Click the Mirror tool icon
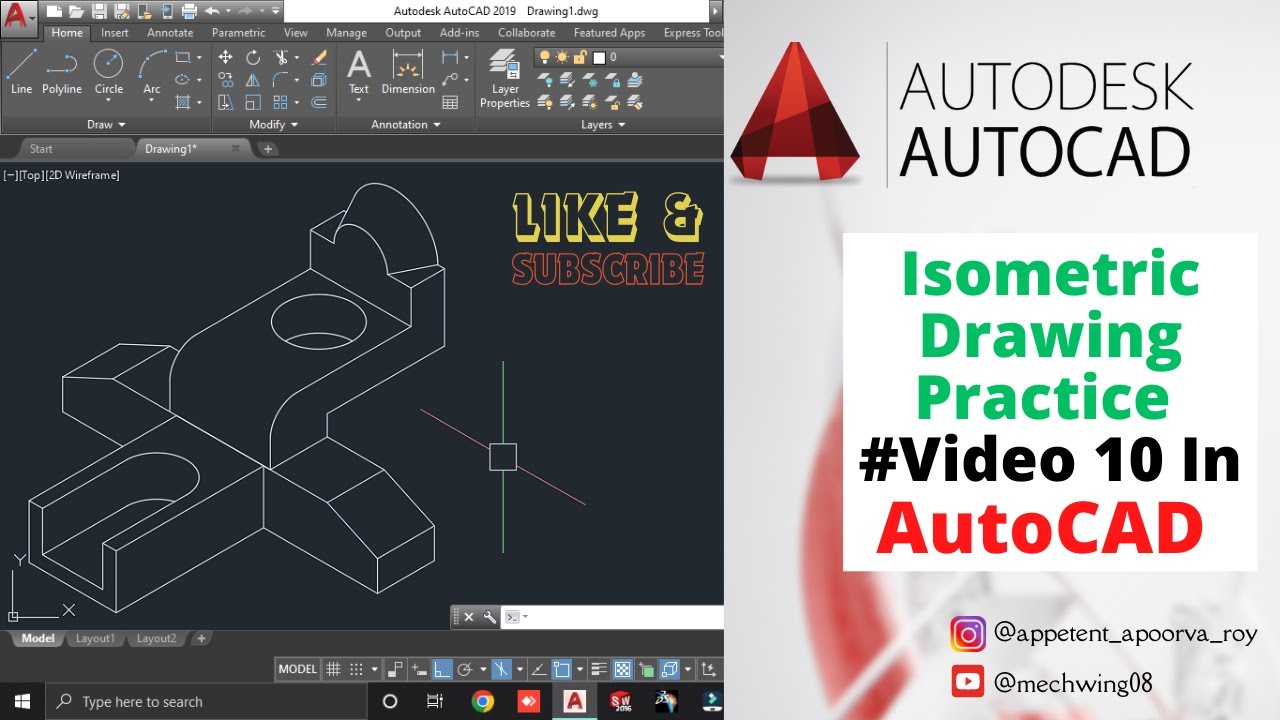 [x=253, y=80]
